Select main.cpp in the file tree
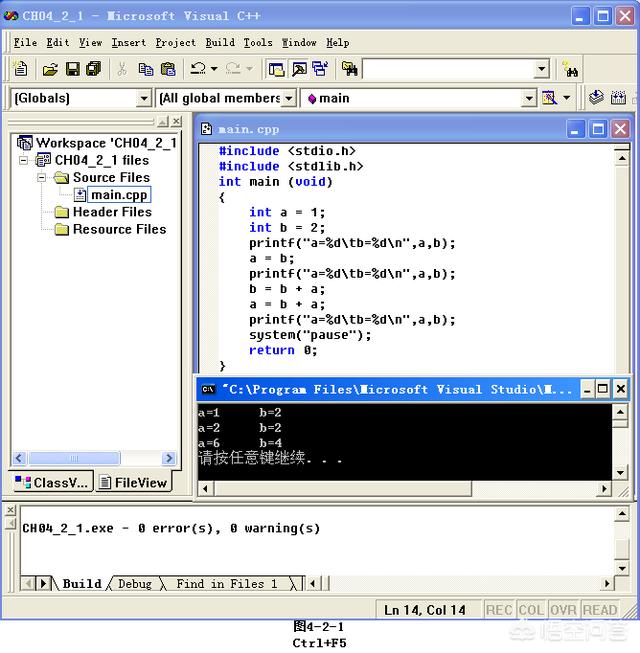This screenshot has height=653, width=640. [119, 195]
